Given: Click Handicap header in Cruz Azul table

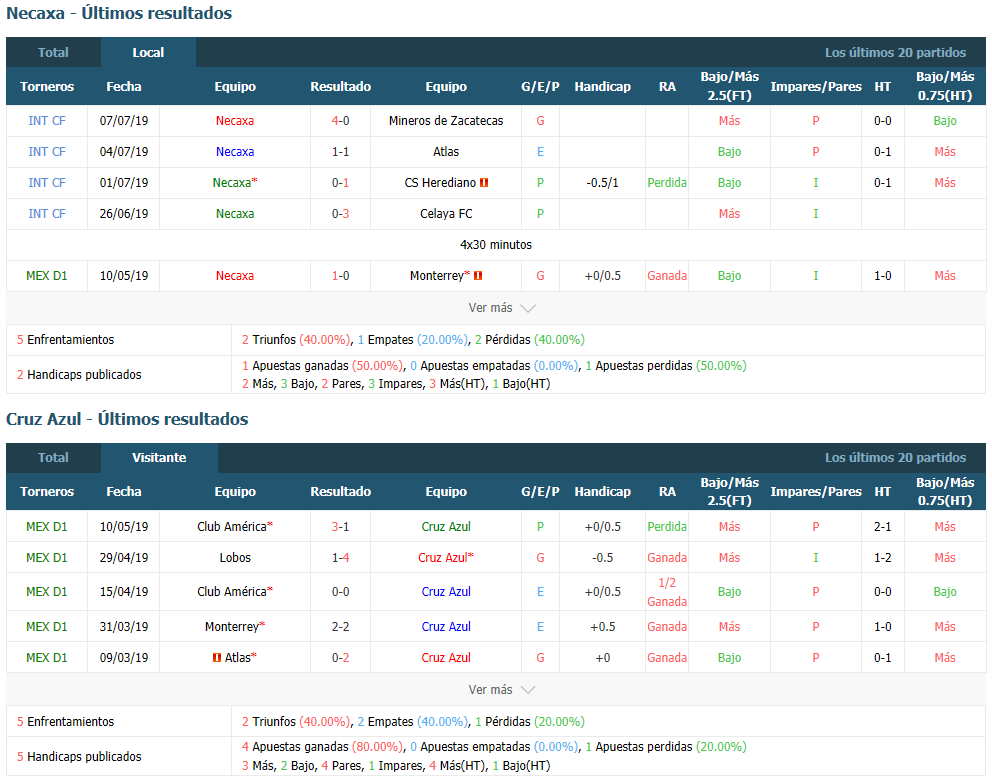Looking at the screenshot, I should [602, 492].
